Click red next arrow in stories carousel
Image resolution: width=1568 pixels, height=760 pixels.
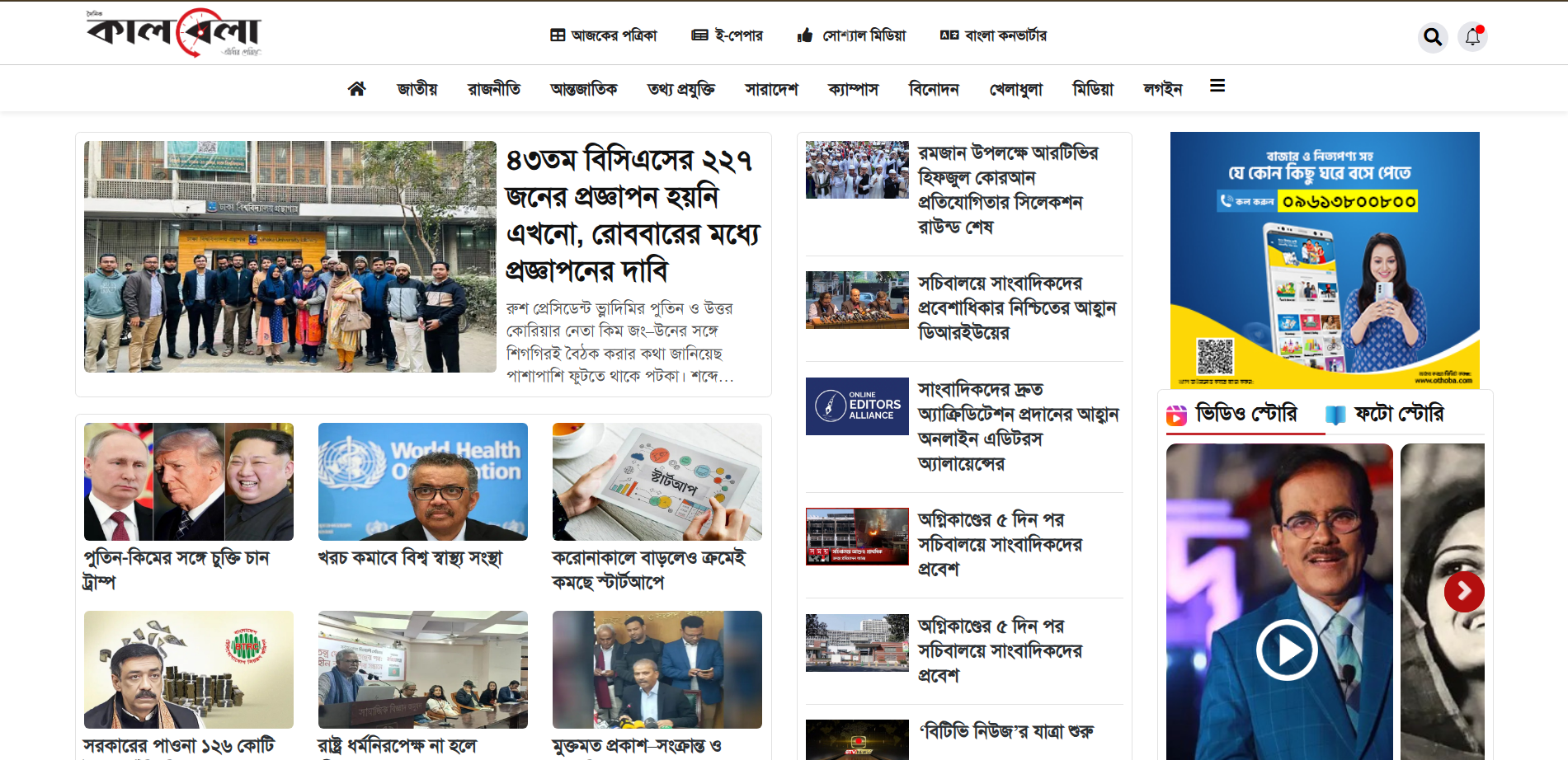click(1463, 591)
